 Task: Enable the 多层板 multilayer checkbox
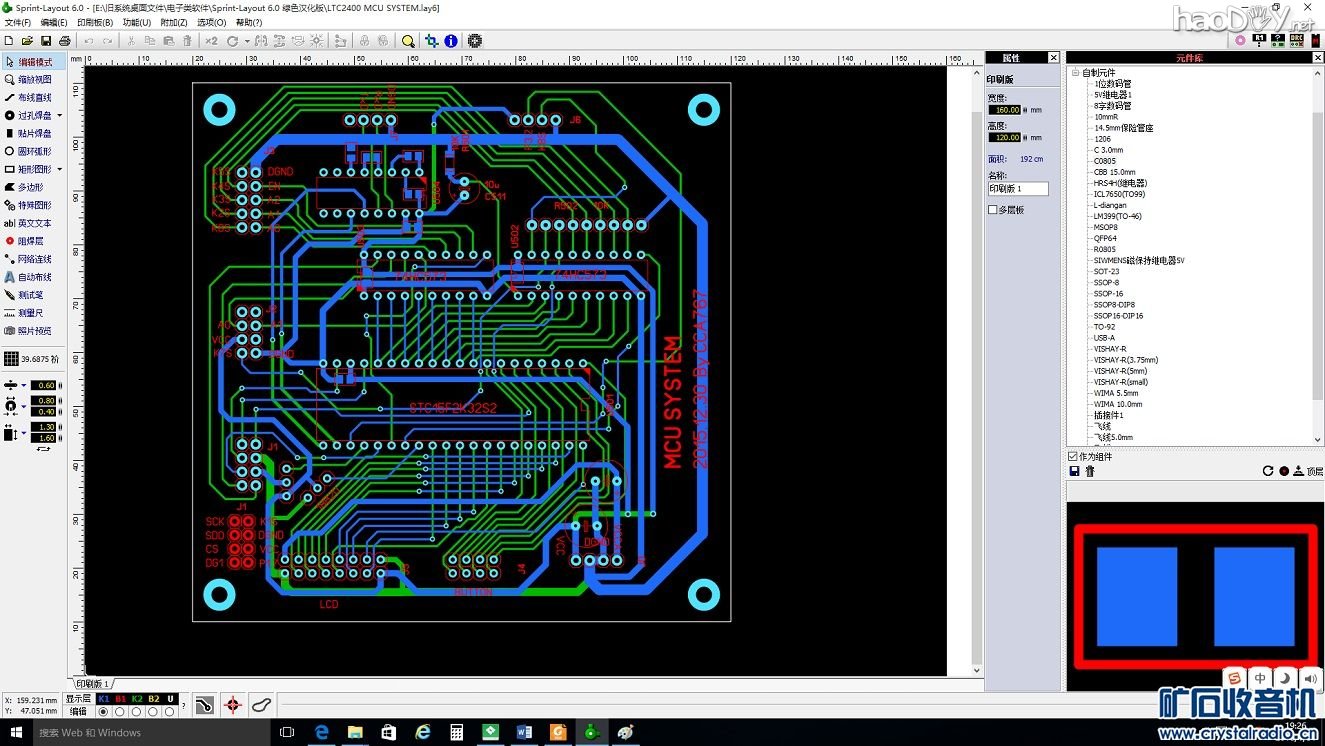pos(993,210)
